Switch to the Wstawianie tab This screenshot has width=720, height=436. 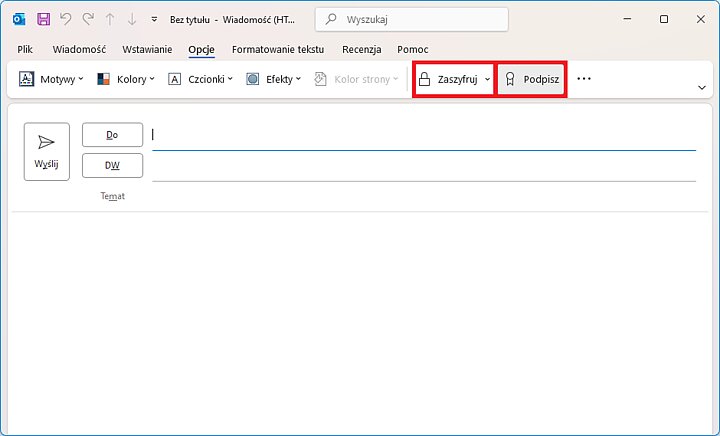pyautogui.click(x=147, y=49)
